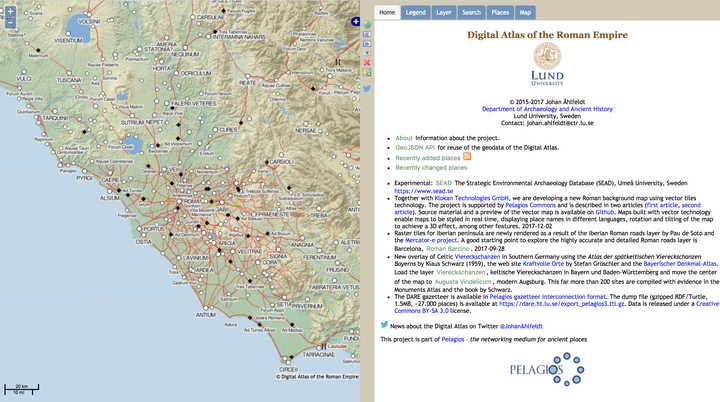Viewport: 720px width, 402px height.
Task: Zoom out the map with minus button
Action: [x=10, y=23]
